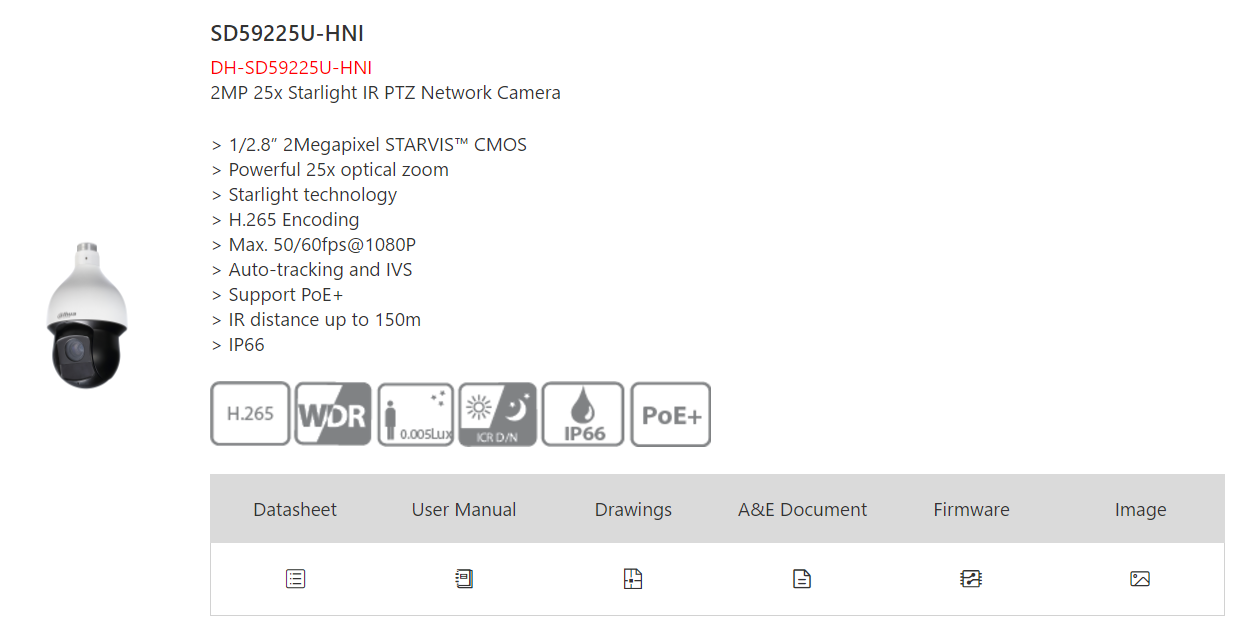Open the A&E Document icon
Image resolution: width=1235 pixels, height=628 pixels.
click(802, 578)
